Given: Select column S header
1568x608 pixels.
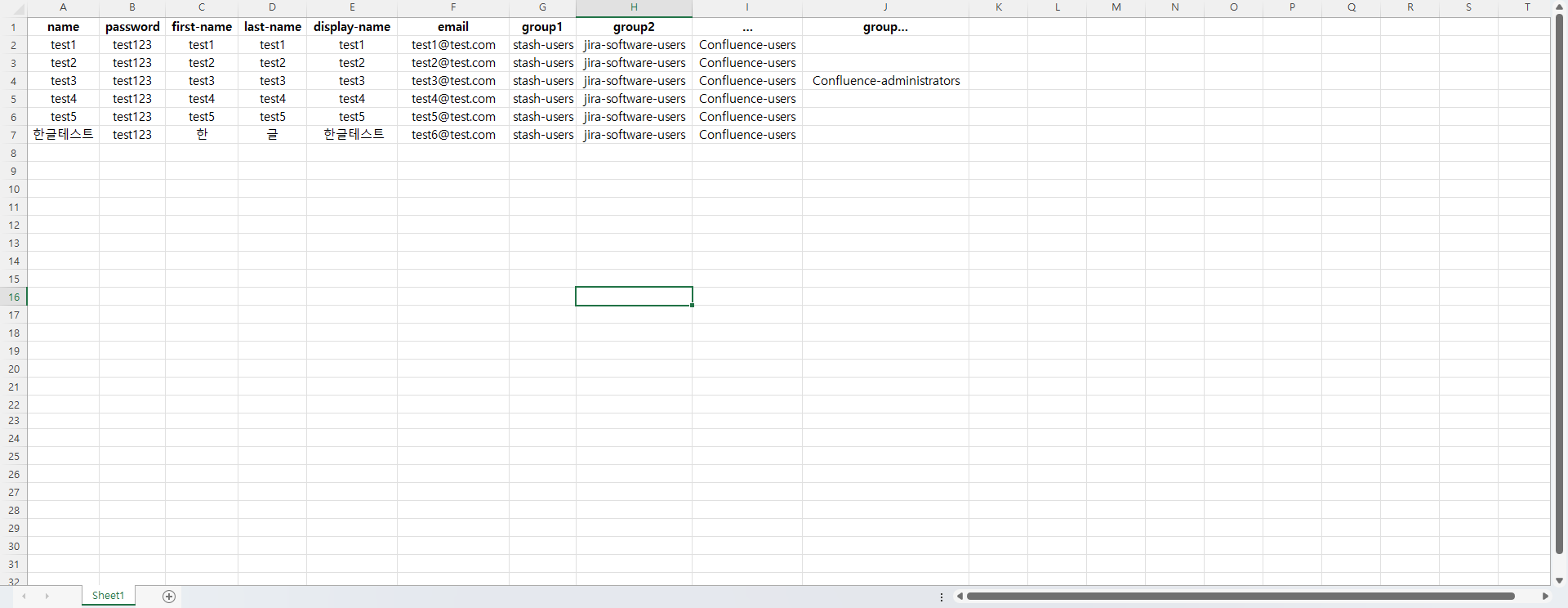Looking at the screenshot, I should 1468,7.
